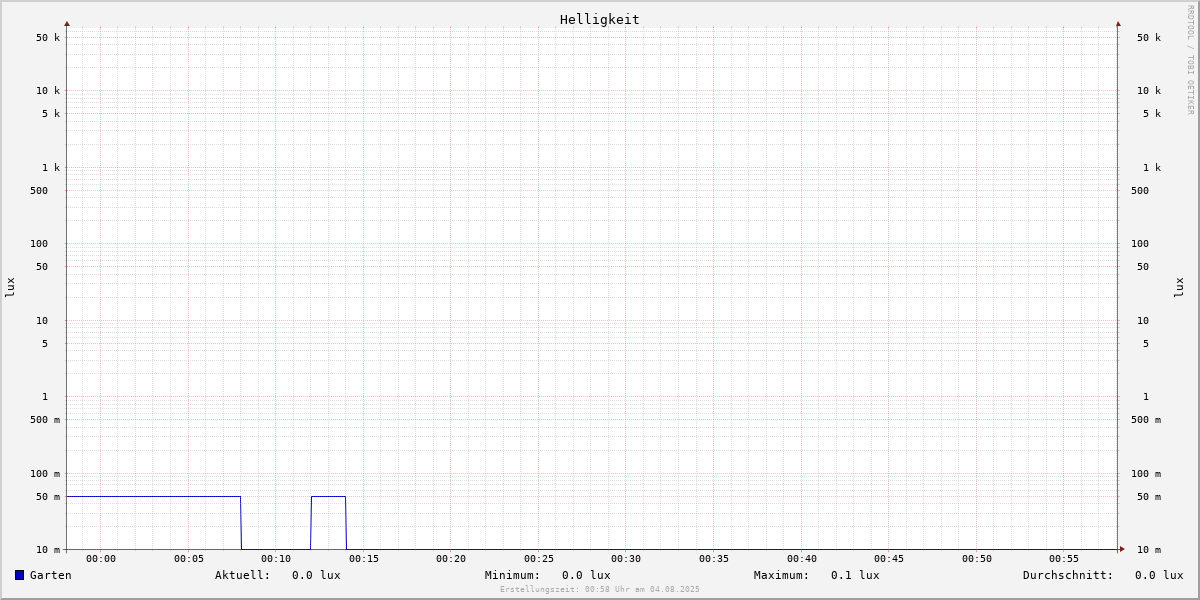1200x600 pixels.
Task: Click the 00:20 time axis label
Action: 451,559
